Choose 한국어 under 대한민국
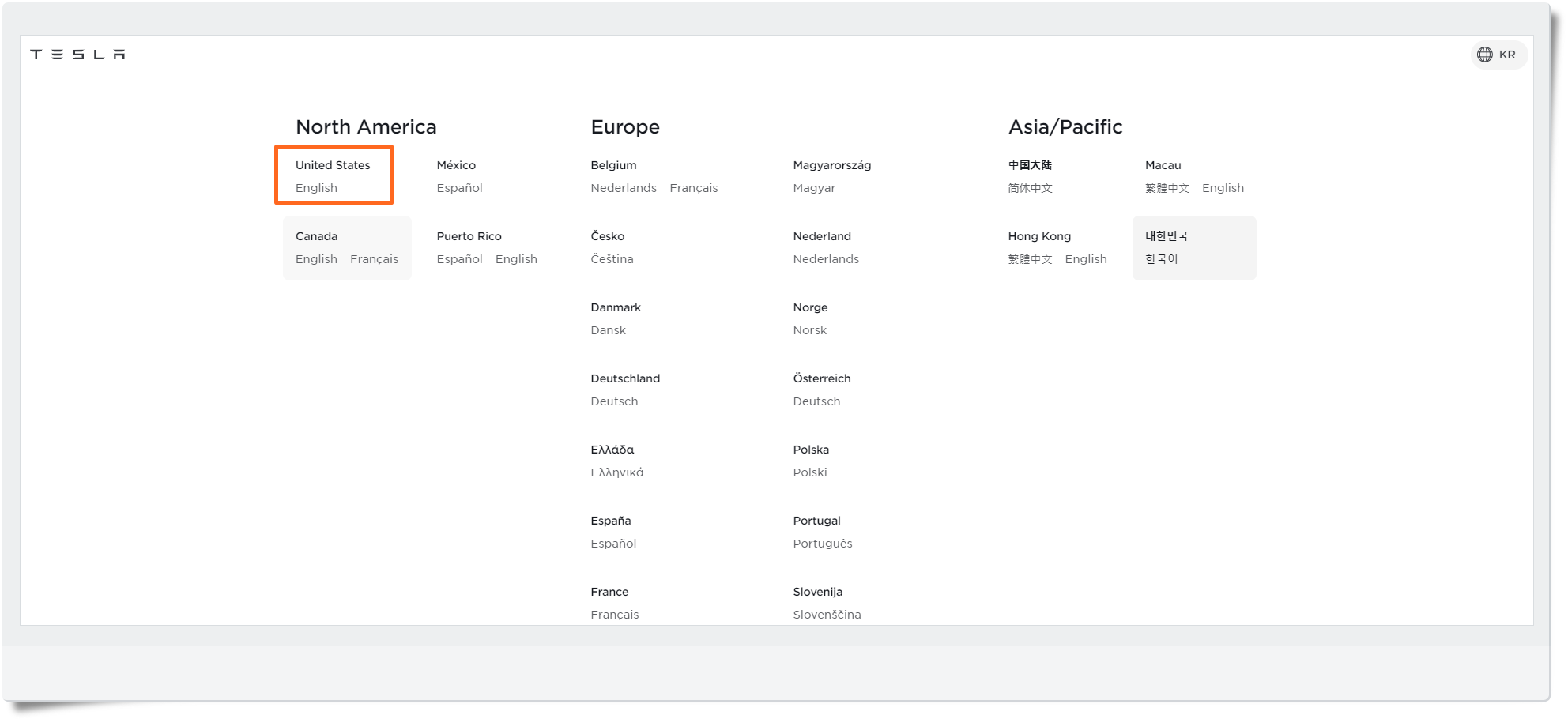Screen dimensions: 1568x719 pos(1161,259)
